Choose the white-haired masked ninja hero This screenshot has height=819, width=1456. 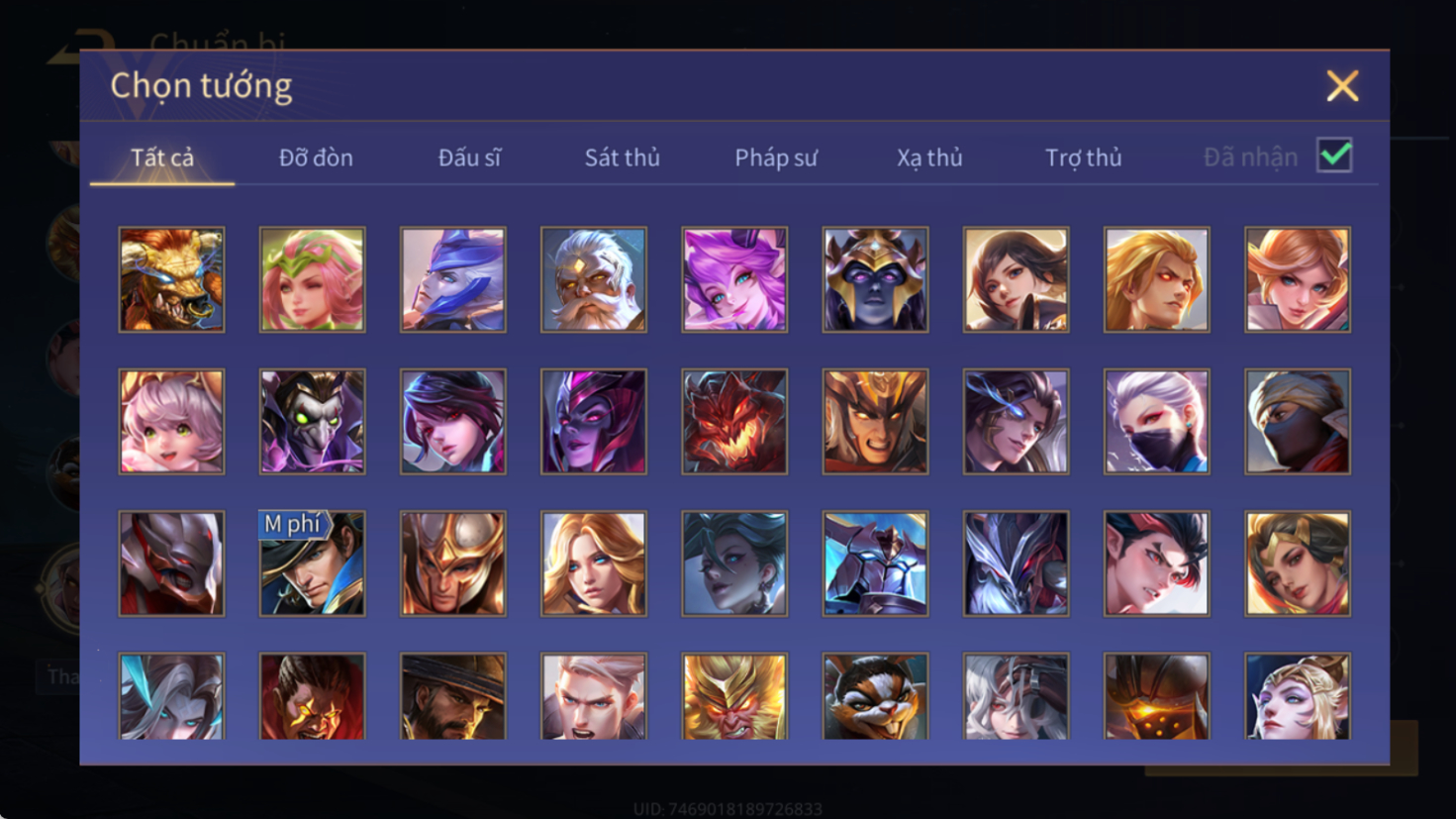pyautogui.click(x=1156, y=422)
